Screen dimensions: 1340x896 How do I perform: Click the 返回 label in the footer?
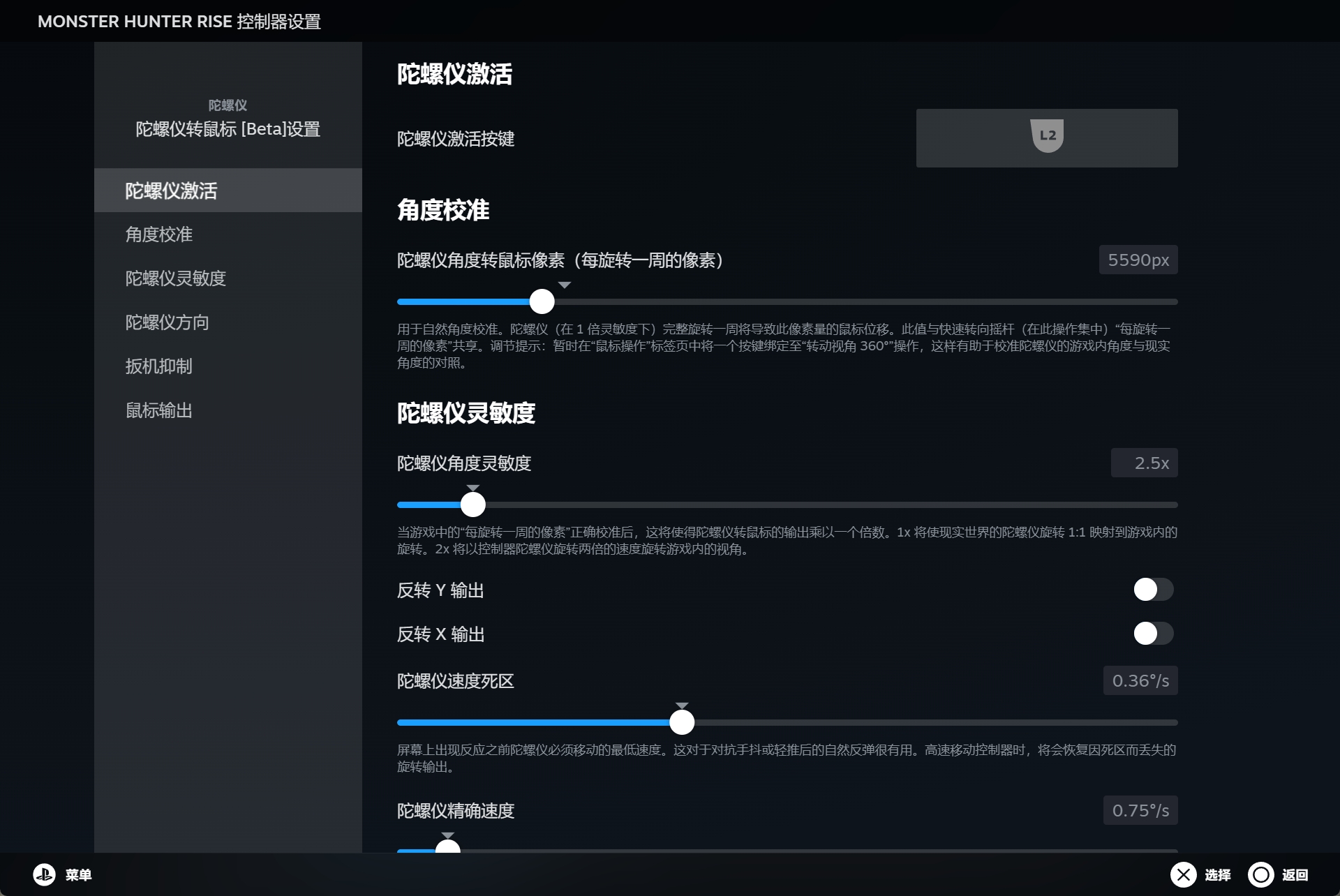(1295, 875)
